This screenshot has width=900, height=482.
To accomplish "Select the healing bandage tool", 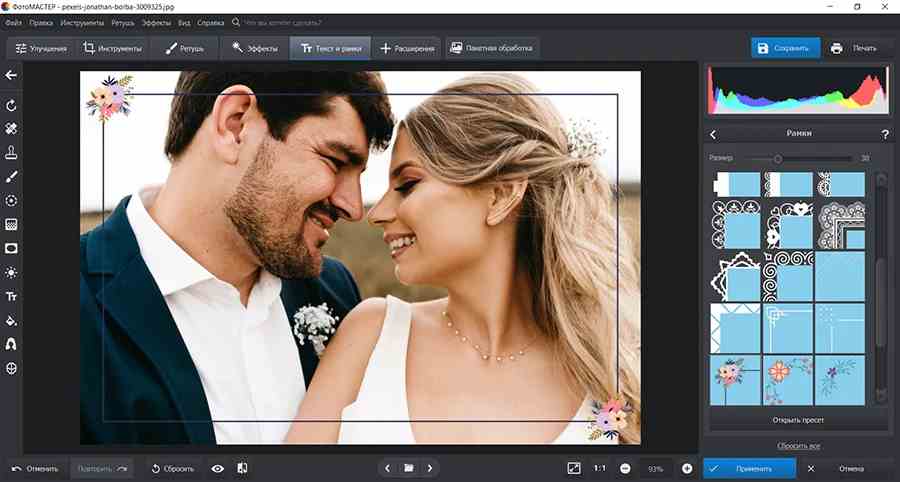I will [x=12, y=129].
